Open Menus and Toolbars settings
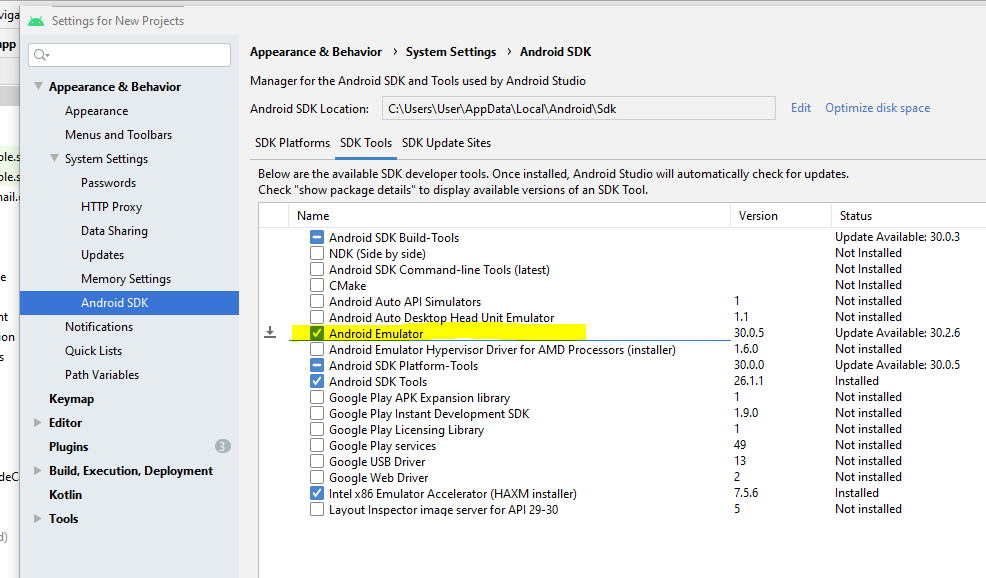Viewport: 986px width, 578px height. pos(118,135)
